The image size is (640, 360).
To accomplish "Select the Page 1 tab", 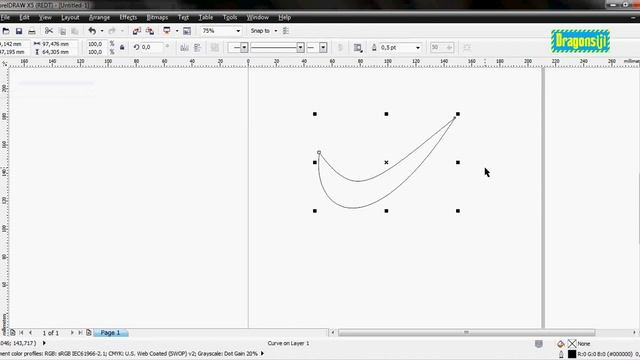I will [x=111, y=333].
